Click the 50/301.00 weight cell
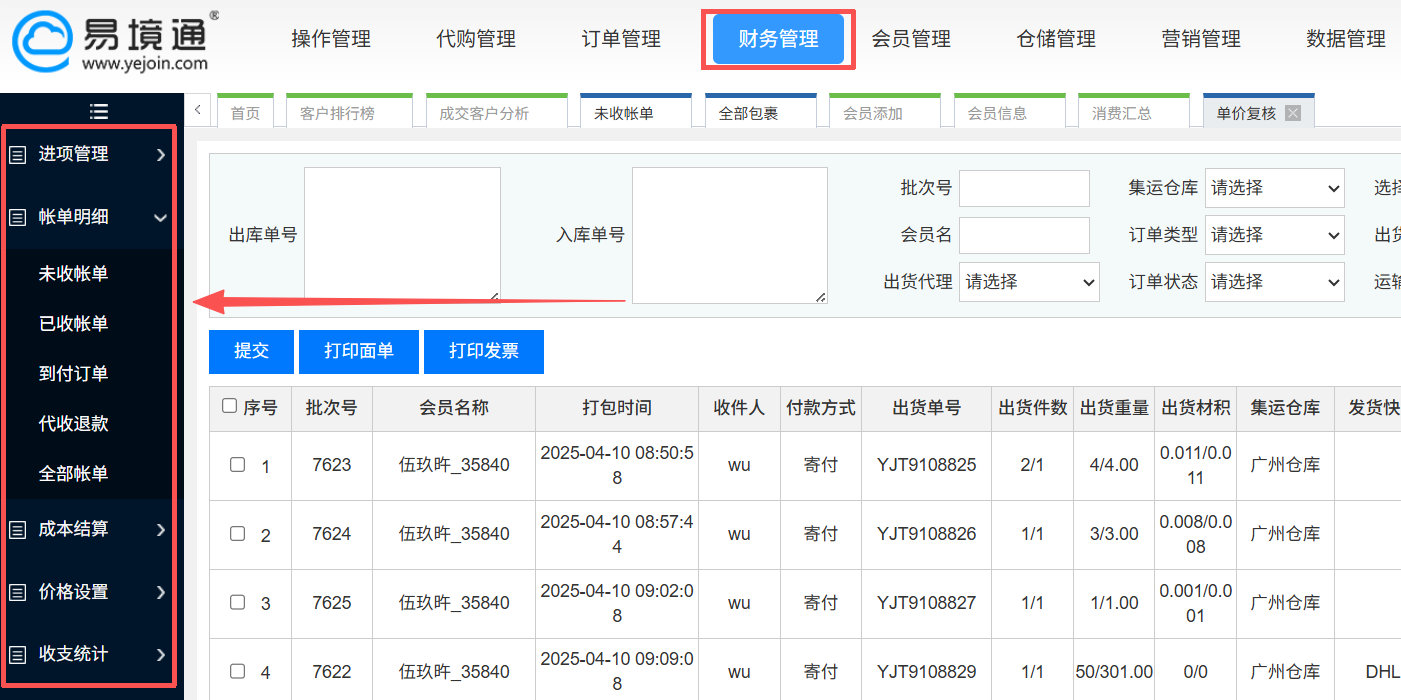This screenshot has height=700, width=1401. coord(1114,672)
